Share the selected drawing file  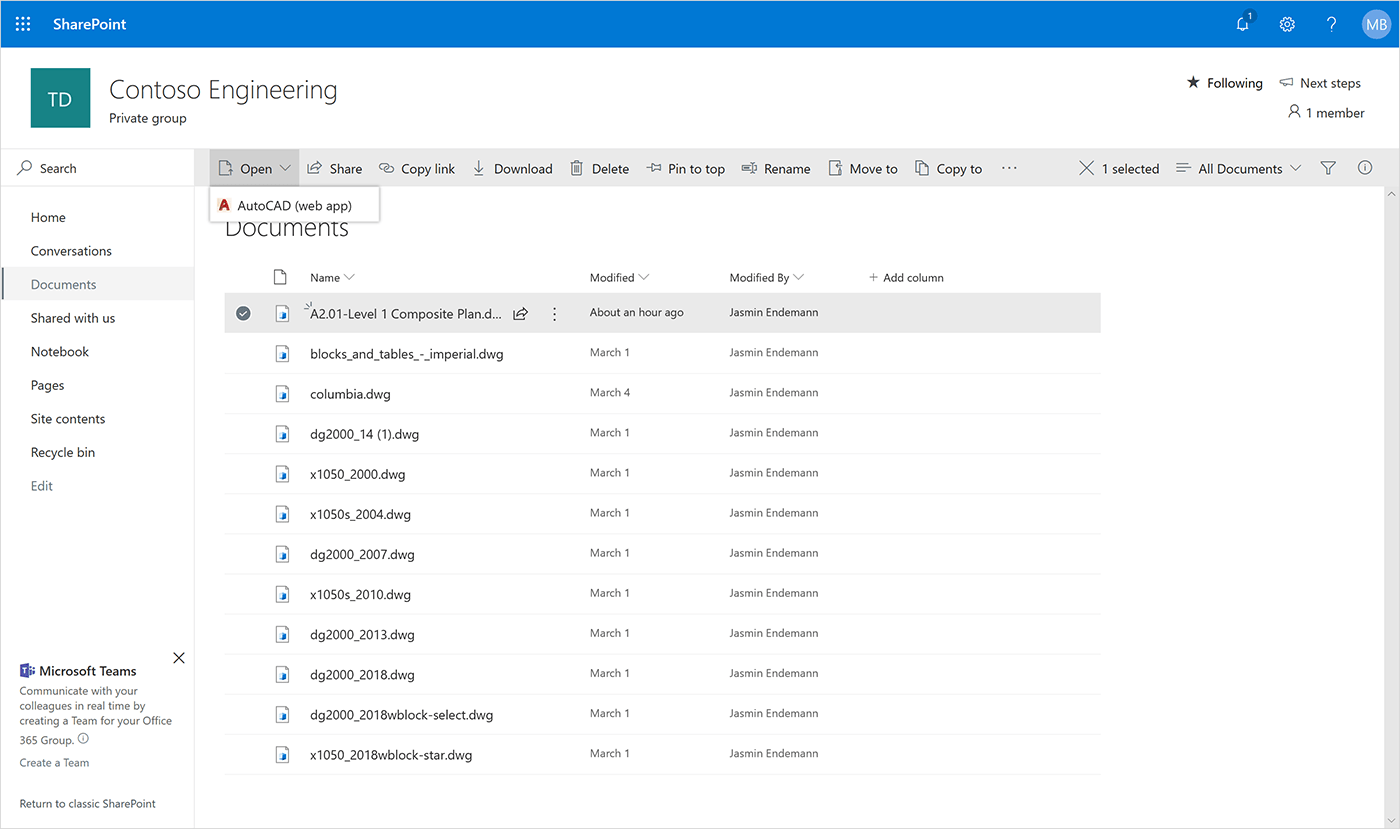[x=335, y=168]
